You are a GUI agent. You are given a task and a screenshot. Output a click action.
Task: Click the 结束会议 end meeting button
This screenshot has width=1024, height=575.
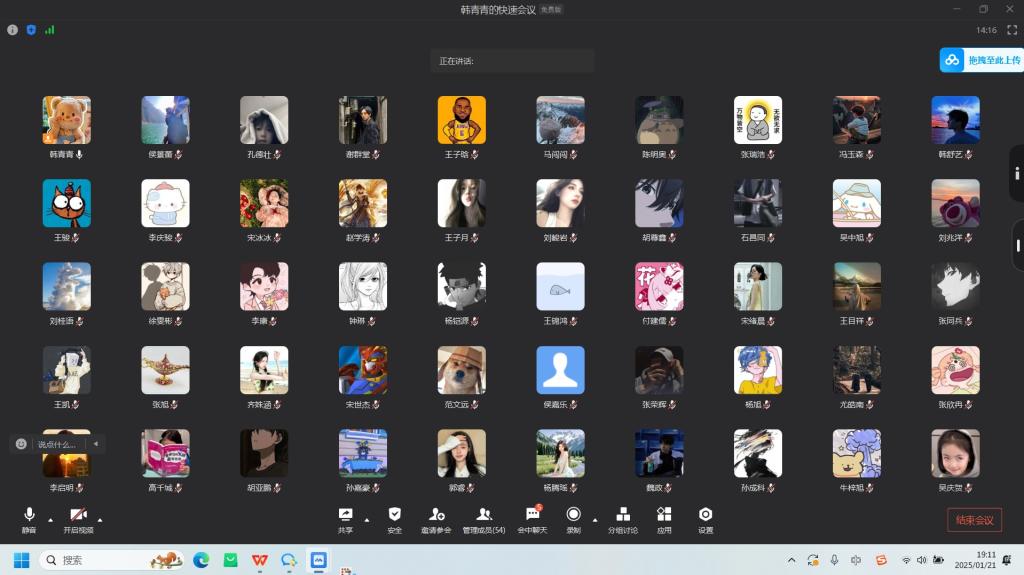[x=974, y=520]
